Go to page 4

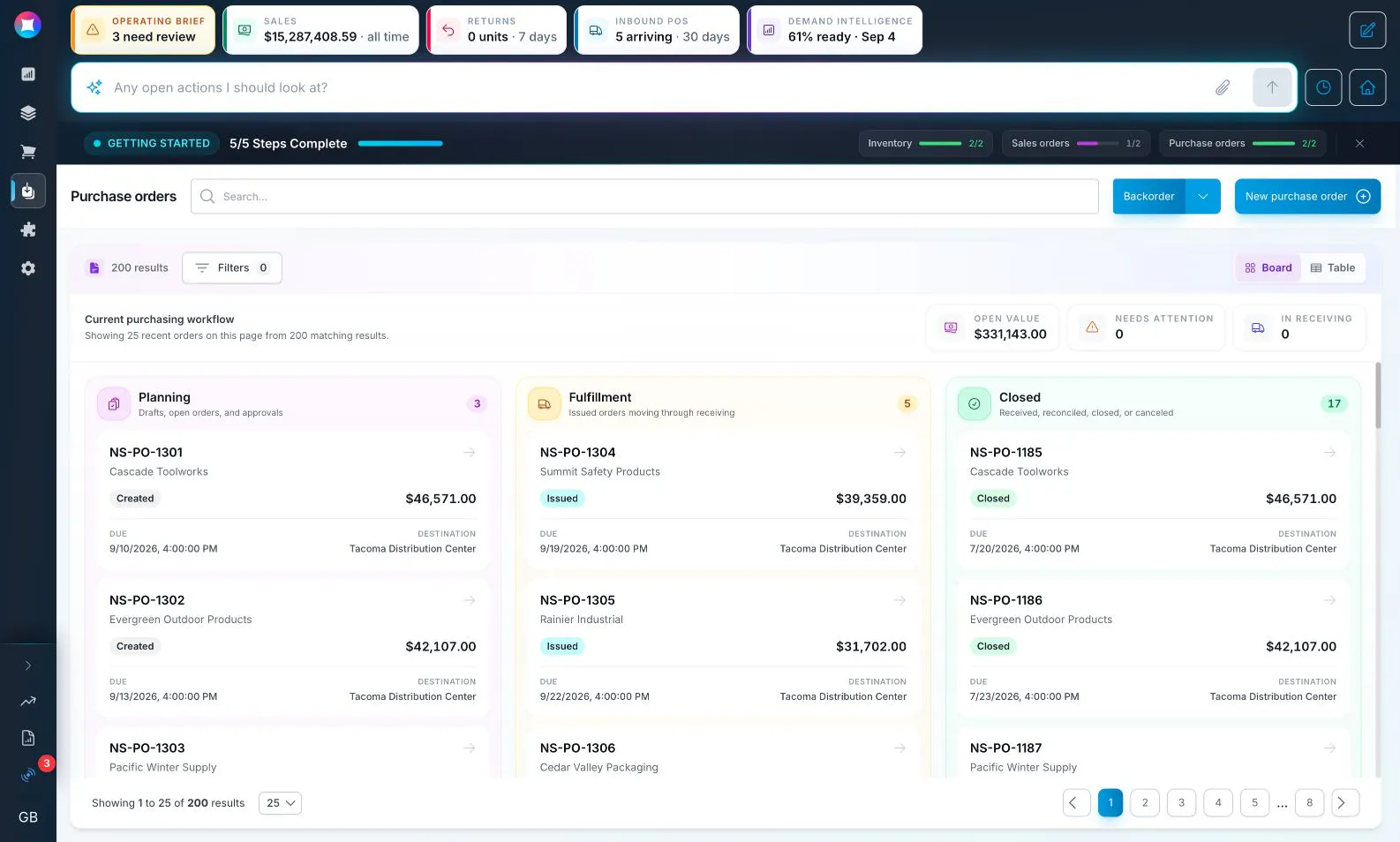[1218, 802]
